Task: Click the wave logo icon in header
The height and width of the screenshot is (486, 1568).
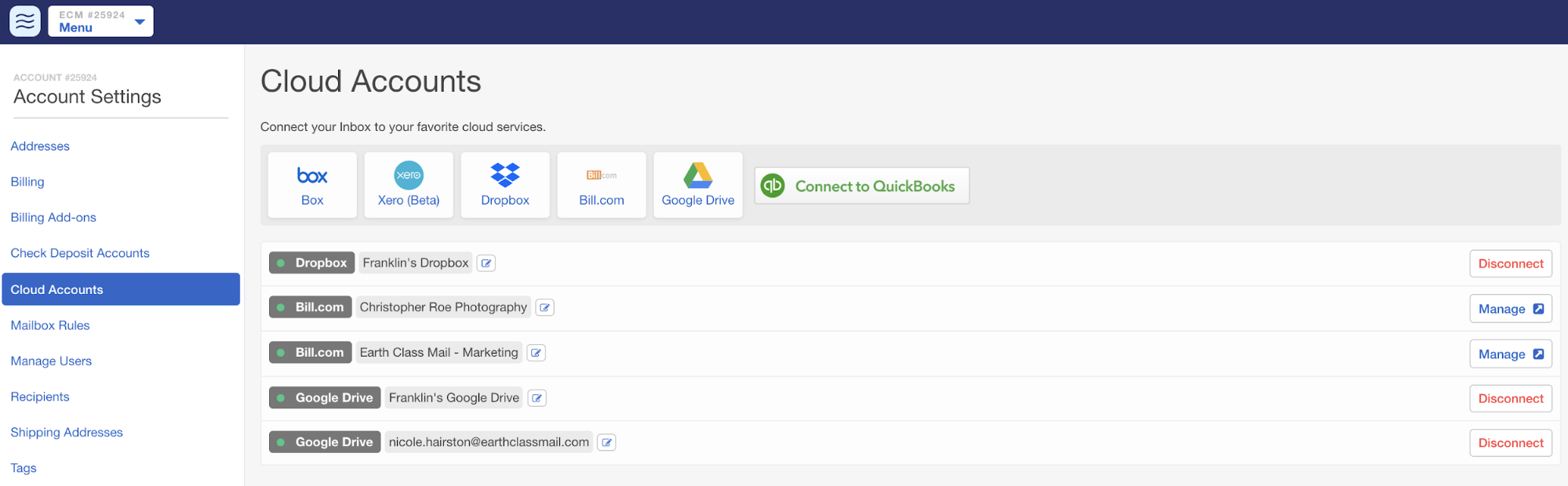Action: coord(25,21)
